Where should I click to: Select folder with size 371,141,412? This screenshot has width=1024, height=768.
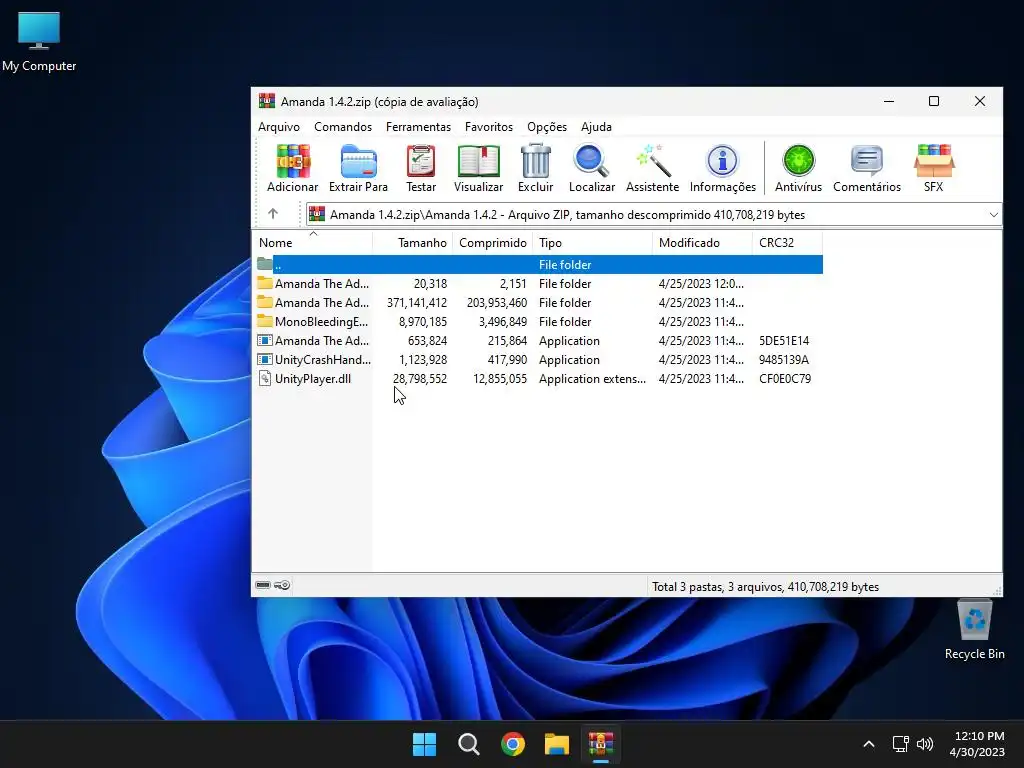[539, 302]
